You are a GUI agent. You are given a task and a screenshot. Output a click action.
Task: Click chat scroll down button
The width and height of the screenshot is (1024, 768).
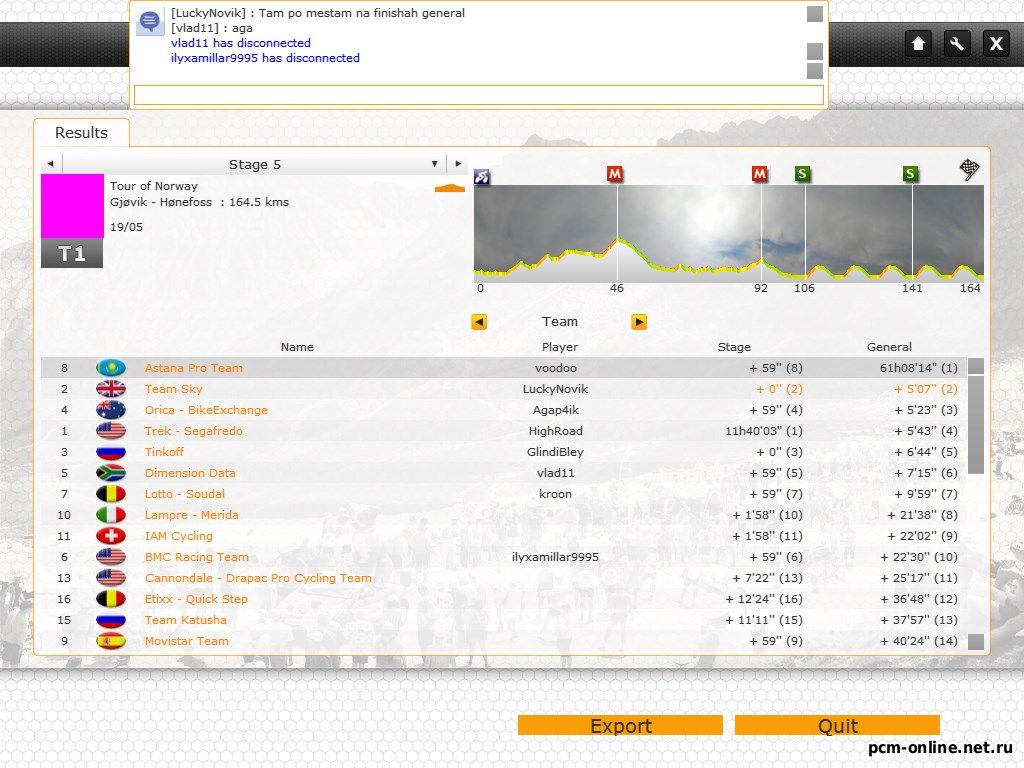coord(814,71)
